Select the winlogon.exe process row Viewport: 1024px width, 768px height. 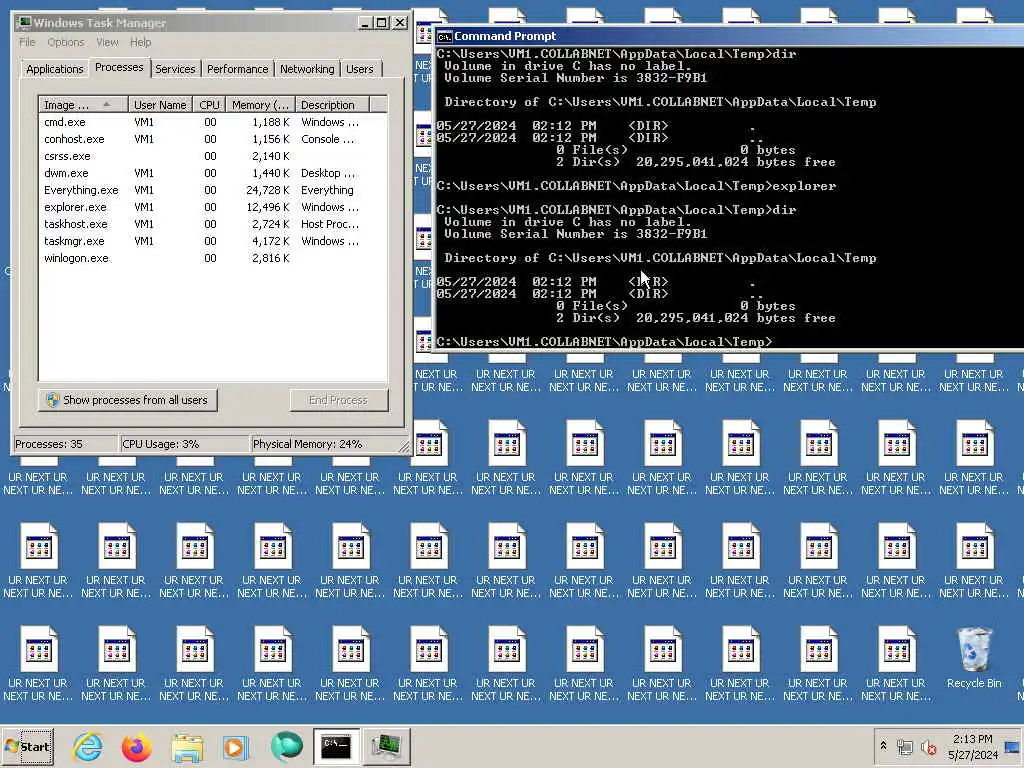[x=213, y=258]
